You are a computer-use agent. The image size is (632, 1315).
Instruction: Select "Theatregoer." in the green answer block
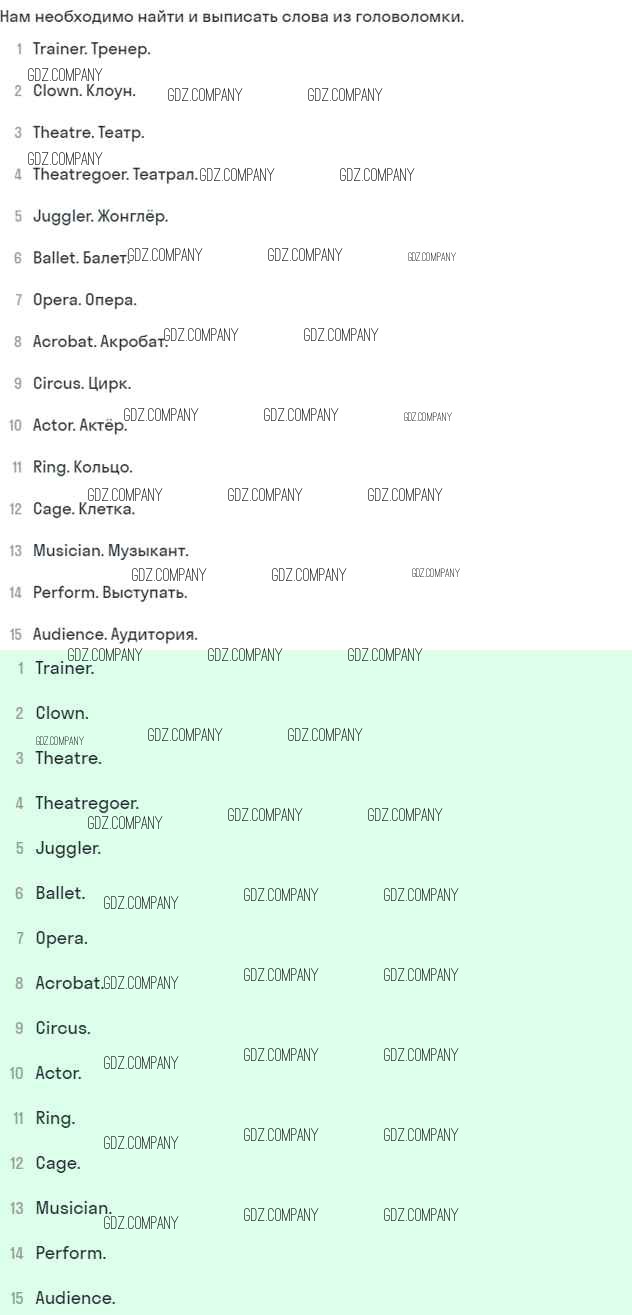87,803
